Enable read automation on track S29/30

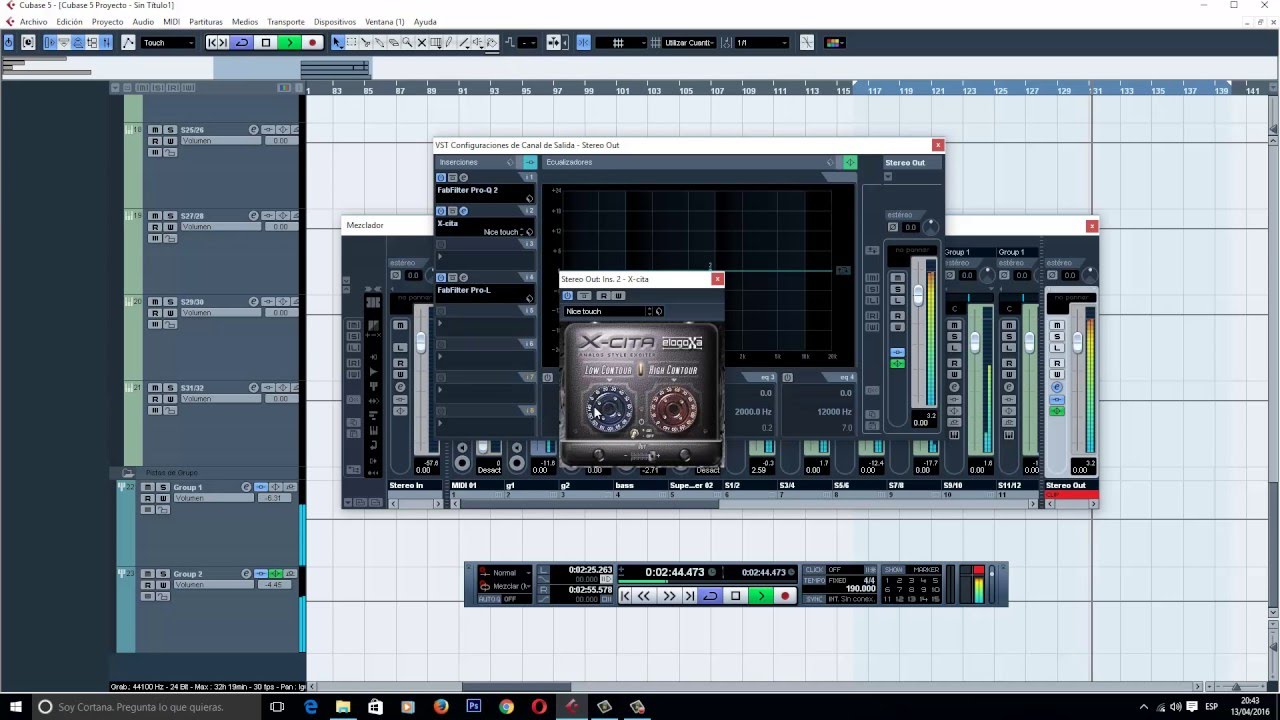tap(155, 313)
